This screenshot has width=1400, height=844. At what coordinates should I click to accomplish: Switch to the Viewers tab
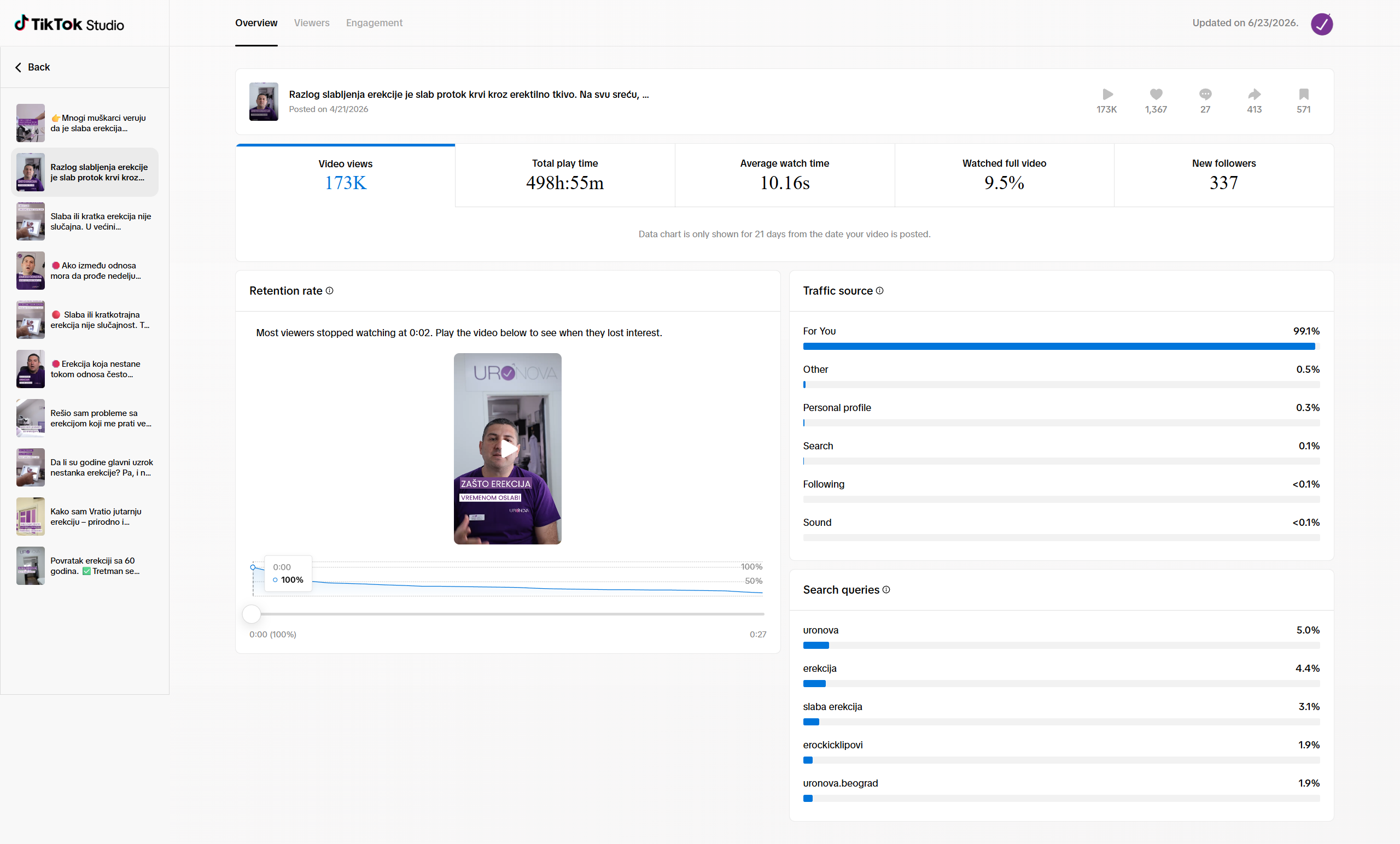point(311,23)
